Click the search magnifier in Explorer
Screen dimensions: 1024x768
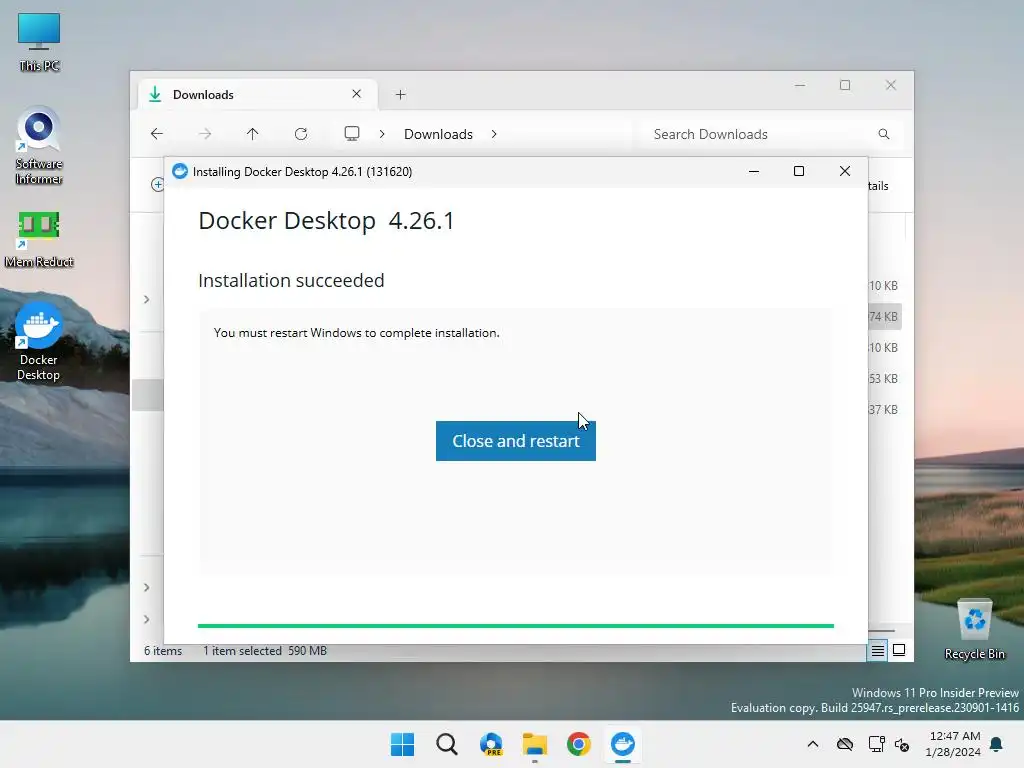click(x=884, y=134)
